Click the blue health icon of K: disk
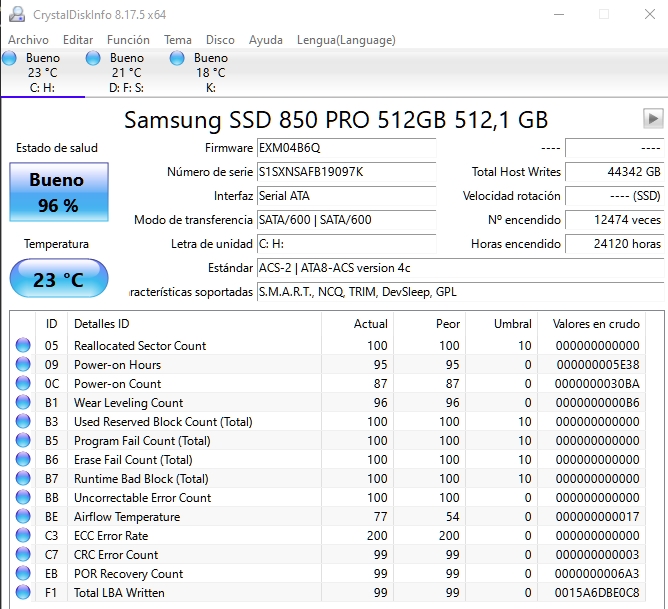The width and height of the screenshot is (668, 609). click(x=177, y=58)
